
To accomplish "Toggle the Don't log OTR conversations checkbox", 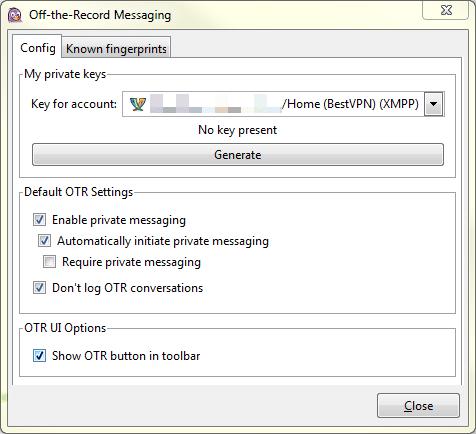I will (x=39, y=288).
